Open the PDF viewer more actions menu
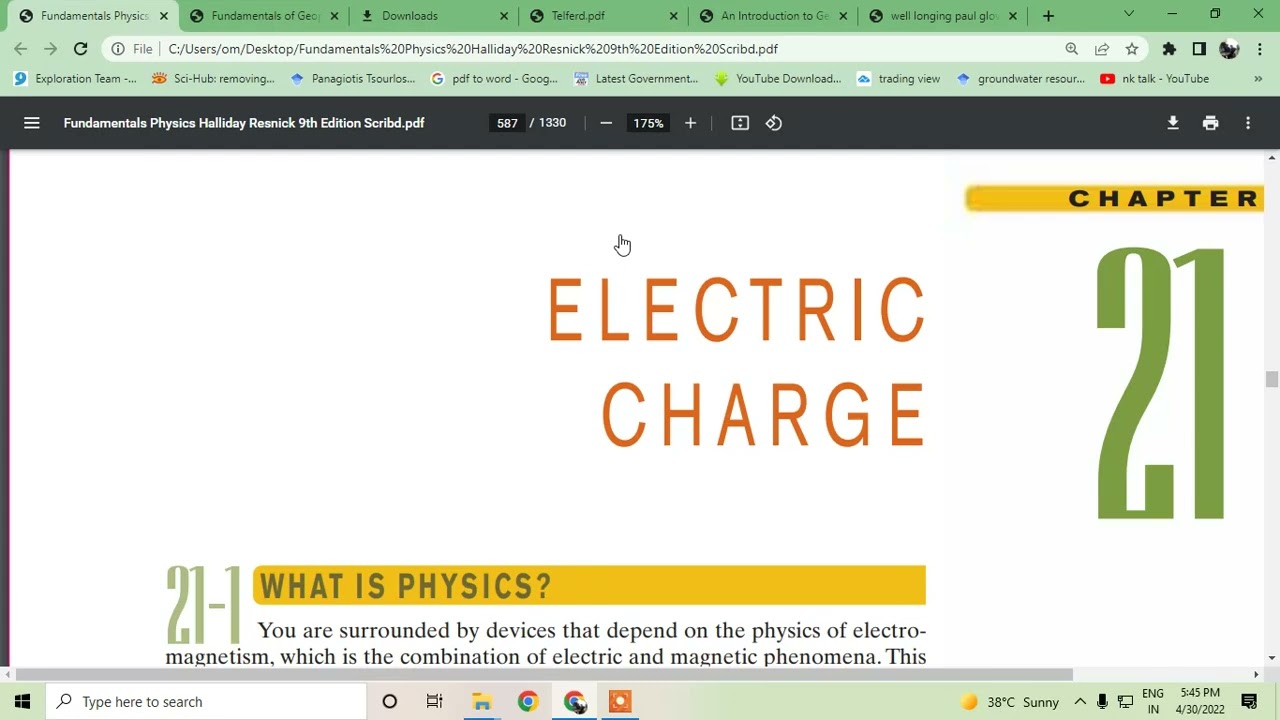The width and height of the screenshot is (1280, 720). (1248, 123)
